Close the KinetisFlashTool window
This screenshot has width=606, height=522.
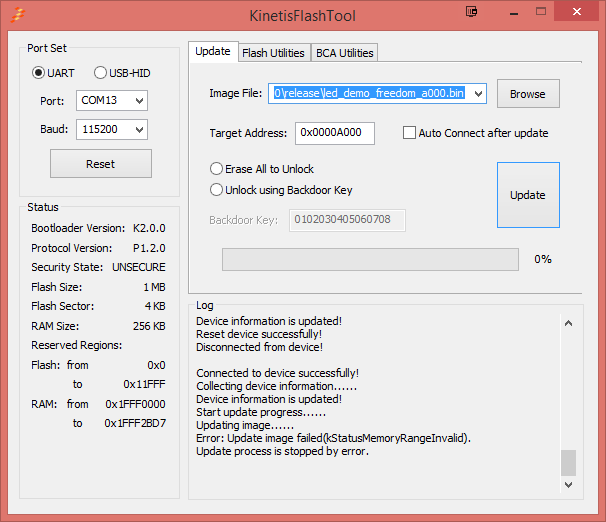(577, 12)
